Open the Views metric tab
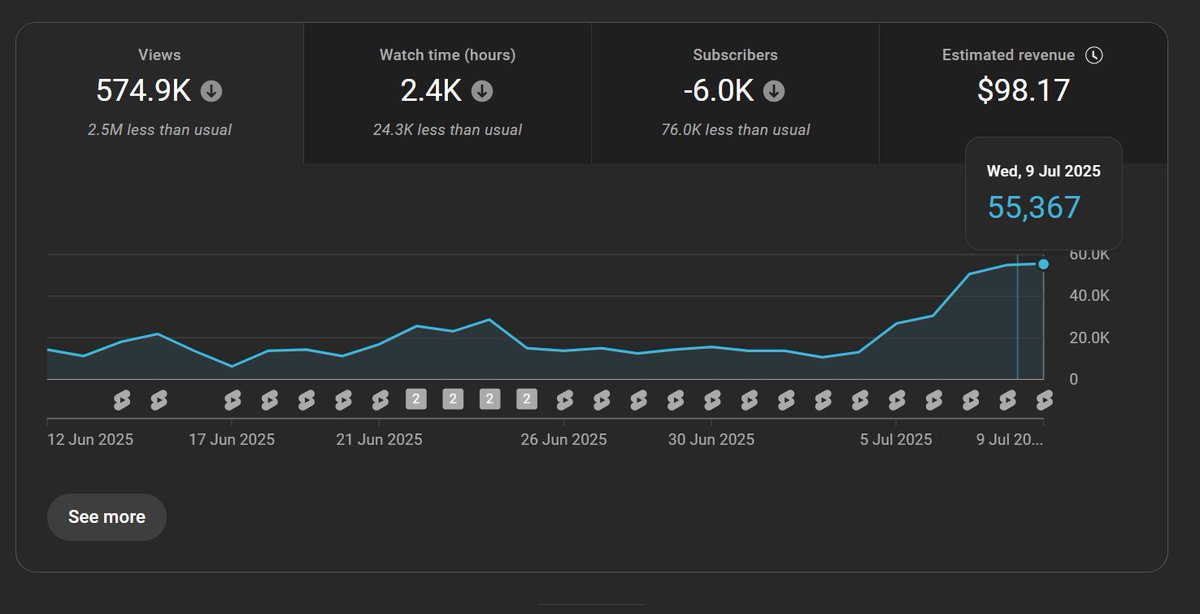The width and height of the screenshot is (1200, 614). tap(160, 93)
